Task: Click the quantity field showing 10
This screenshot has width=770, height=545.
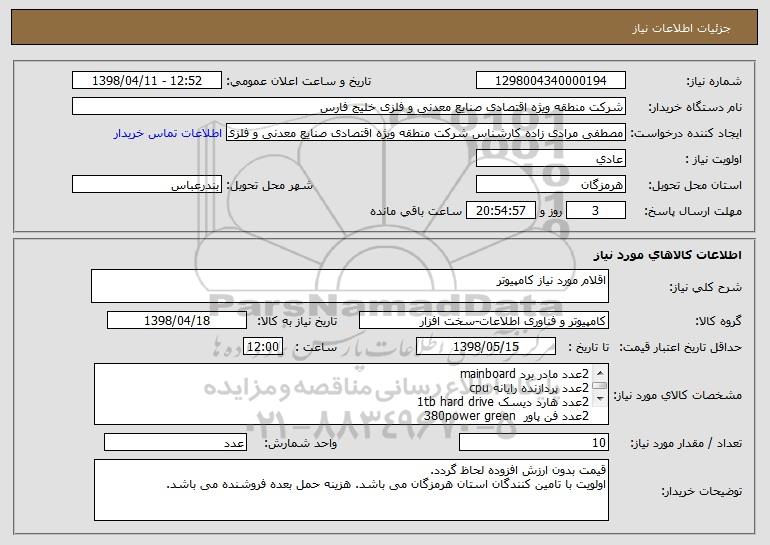Action: coord(534,442)
